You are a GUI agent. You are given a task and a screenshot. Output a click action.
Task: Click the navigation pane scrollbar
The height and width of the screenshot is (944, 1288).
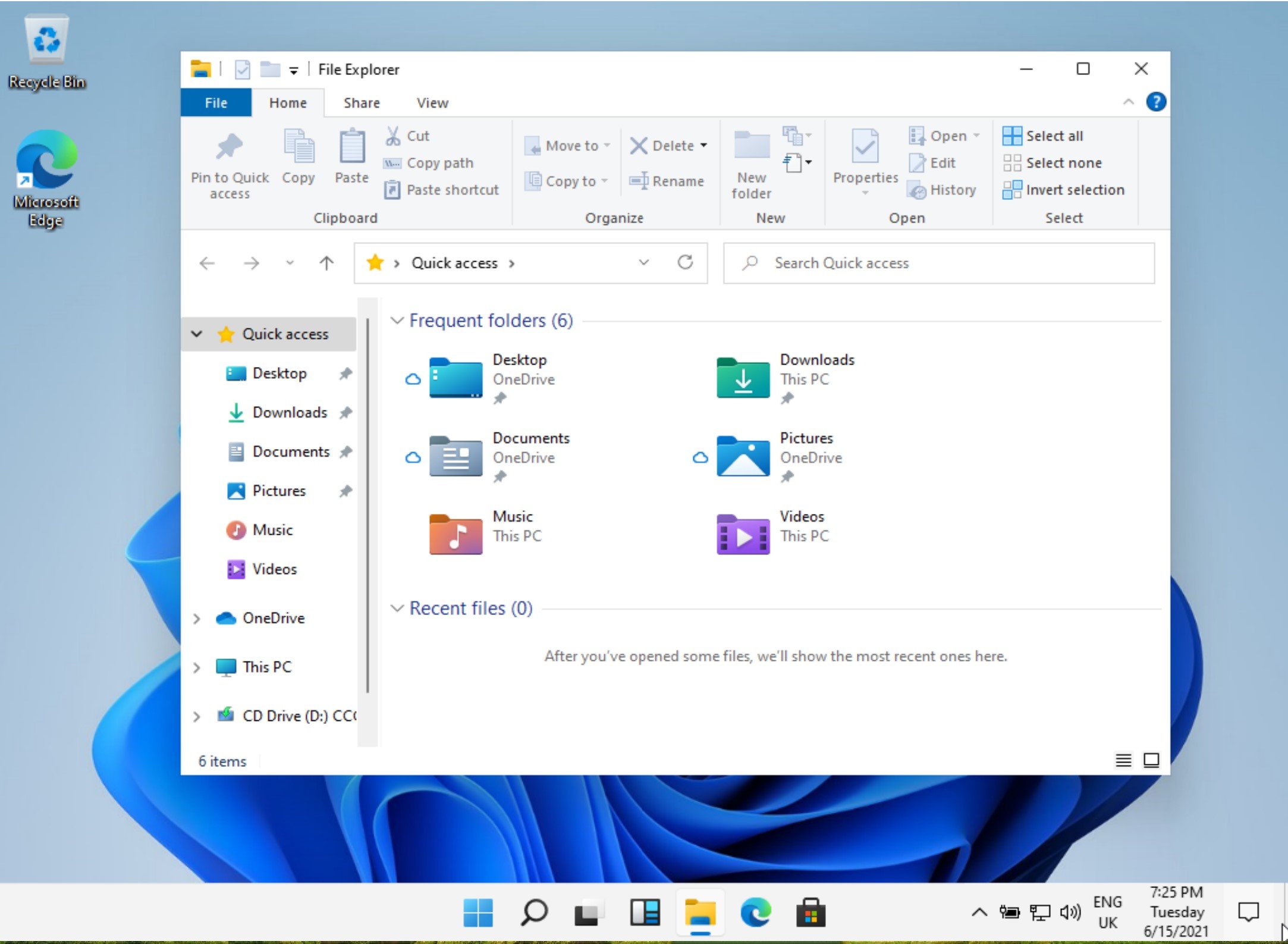click(367, 506)
